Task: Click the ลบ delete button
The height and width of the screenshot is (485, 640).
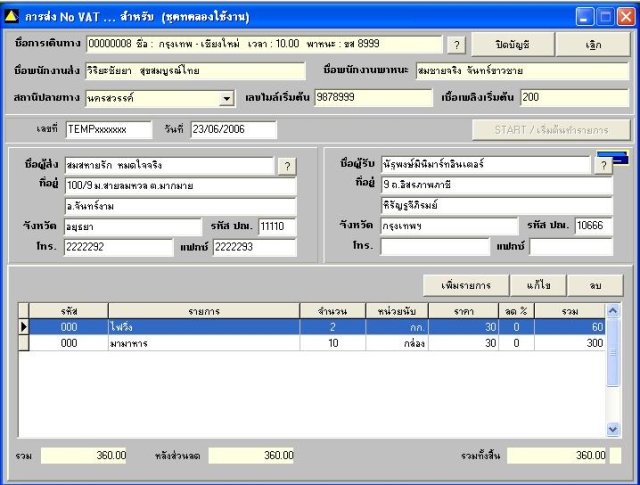Action: click(596, 285)
